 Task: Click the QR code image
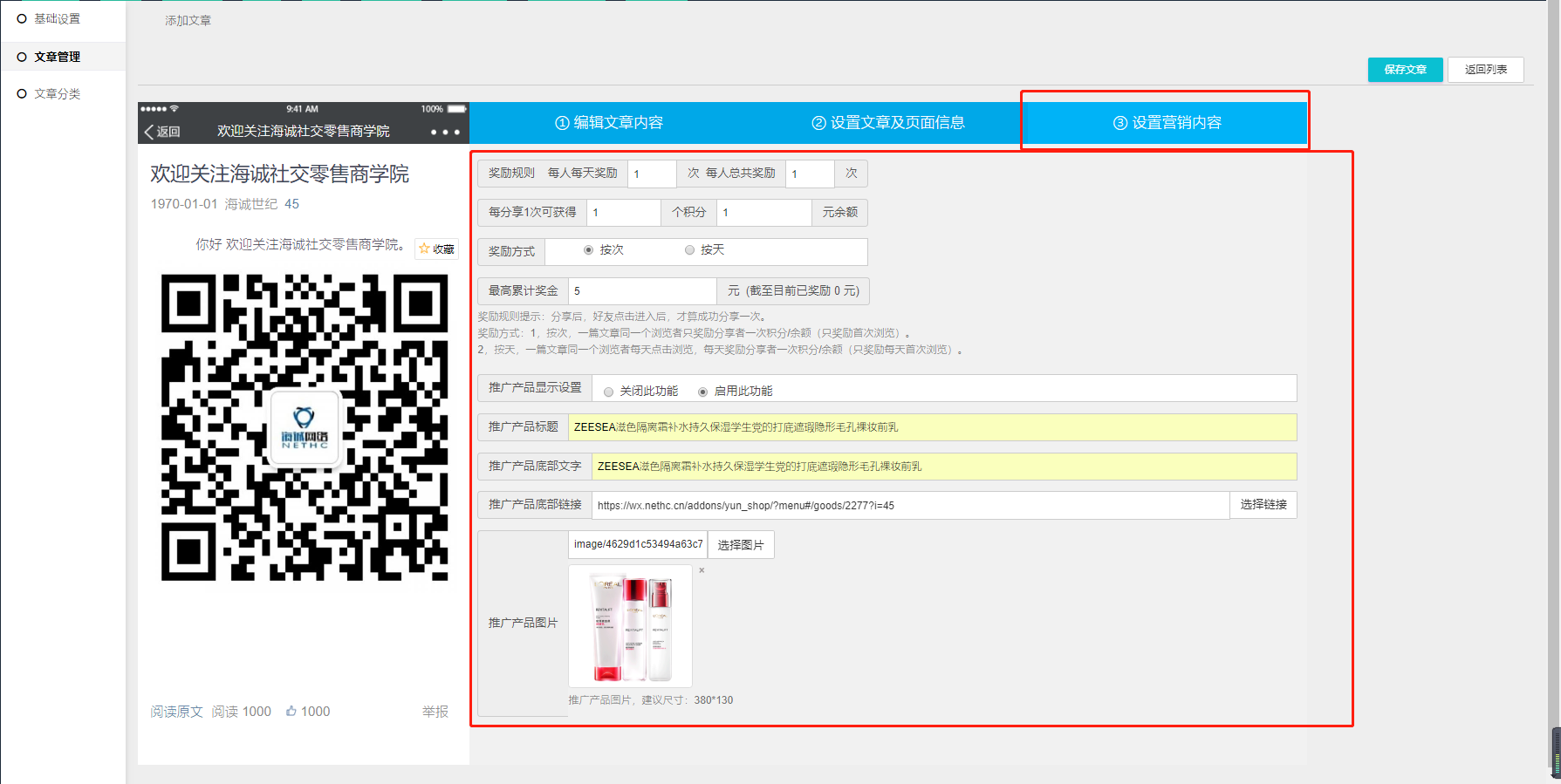305,427
